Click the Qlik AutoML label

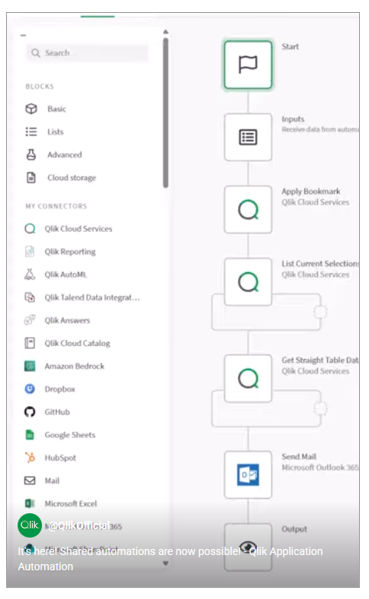[x=66, y=274]
